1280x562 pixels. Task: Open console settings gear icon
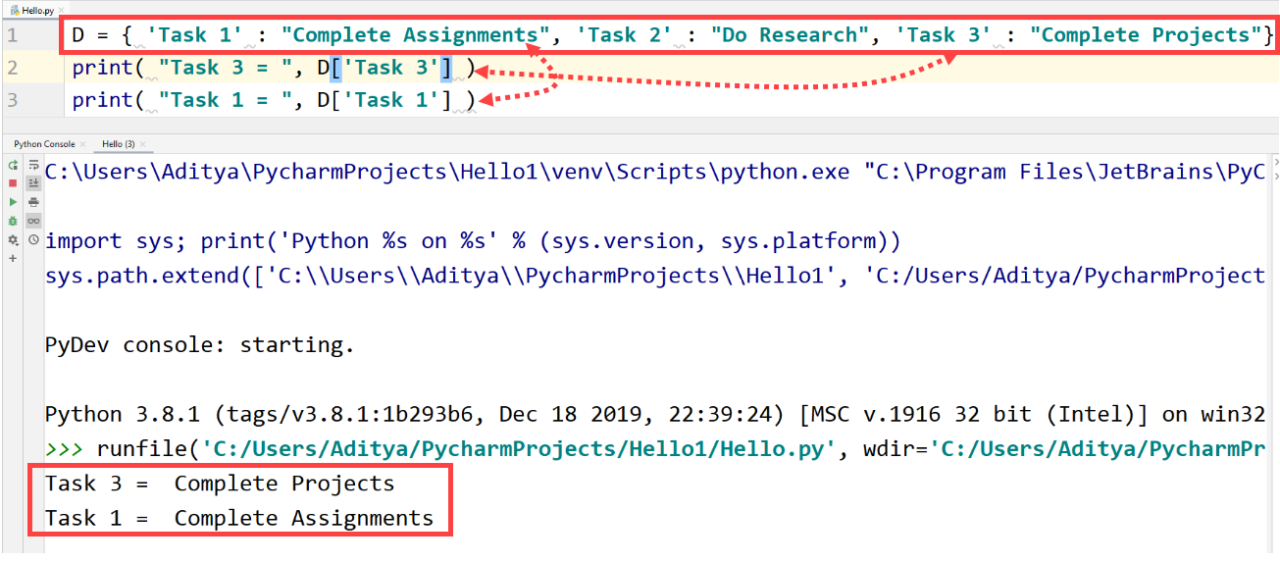coord(13,240)
